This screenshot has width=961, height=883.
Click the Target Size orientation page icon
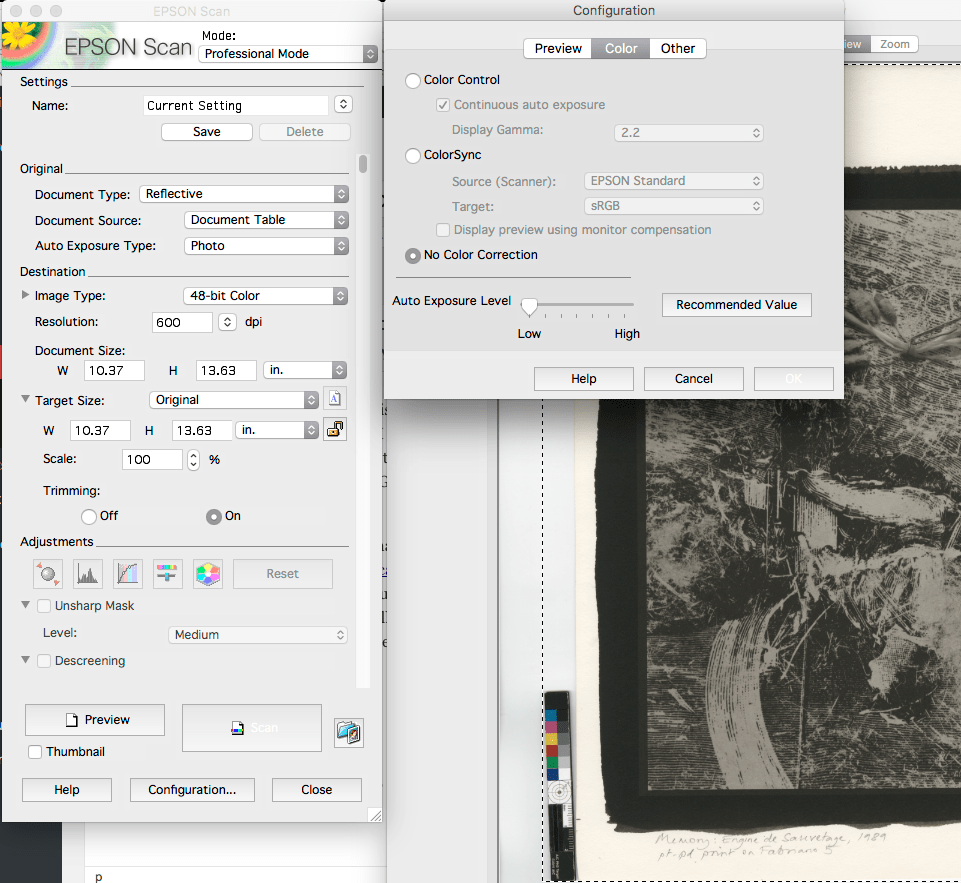tap(335, 398)
